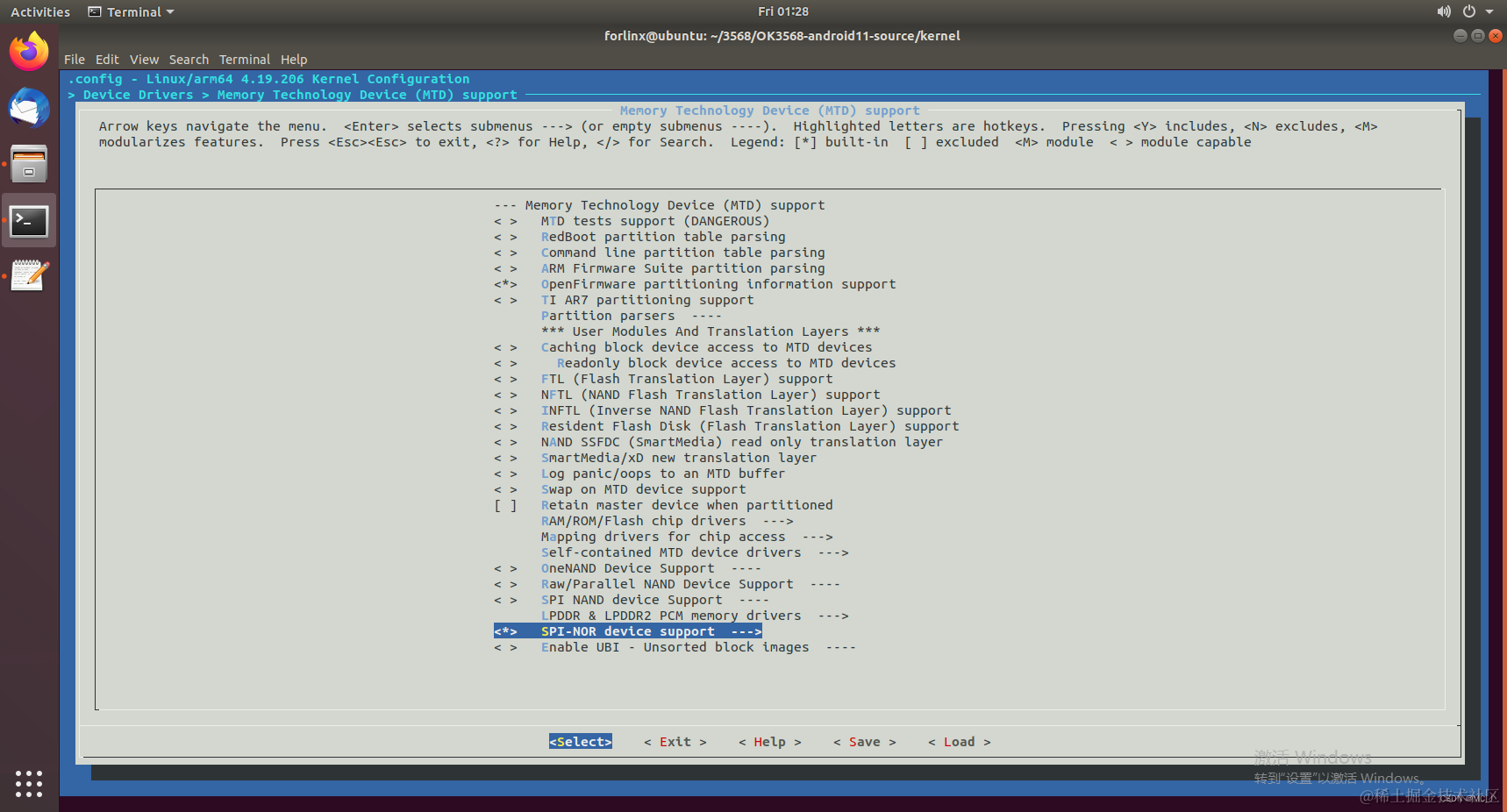Select INFTL (Inverse NAND Flash) support row
Image resolution: width=1507 pixels, height=812 pixels.
722,410
